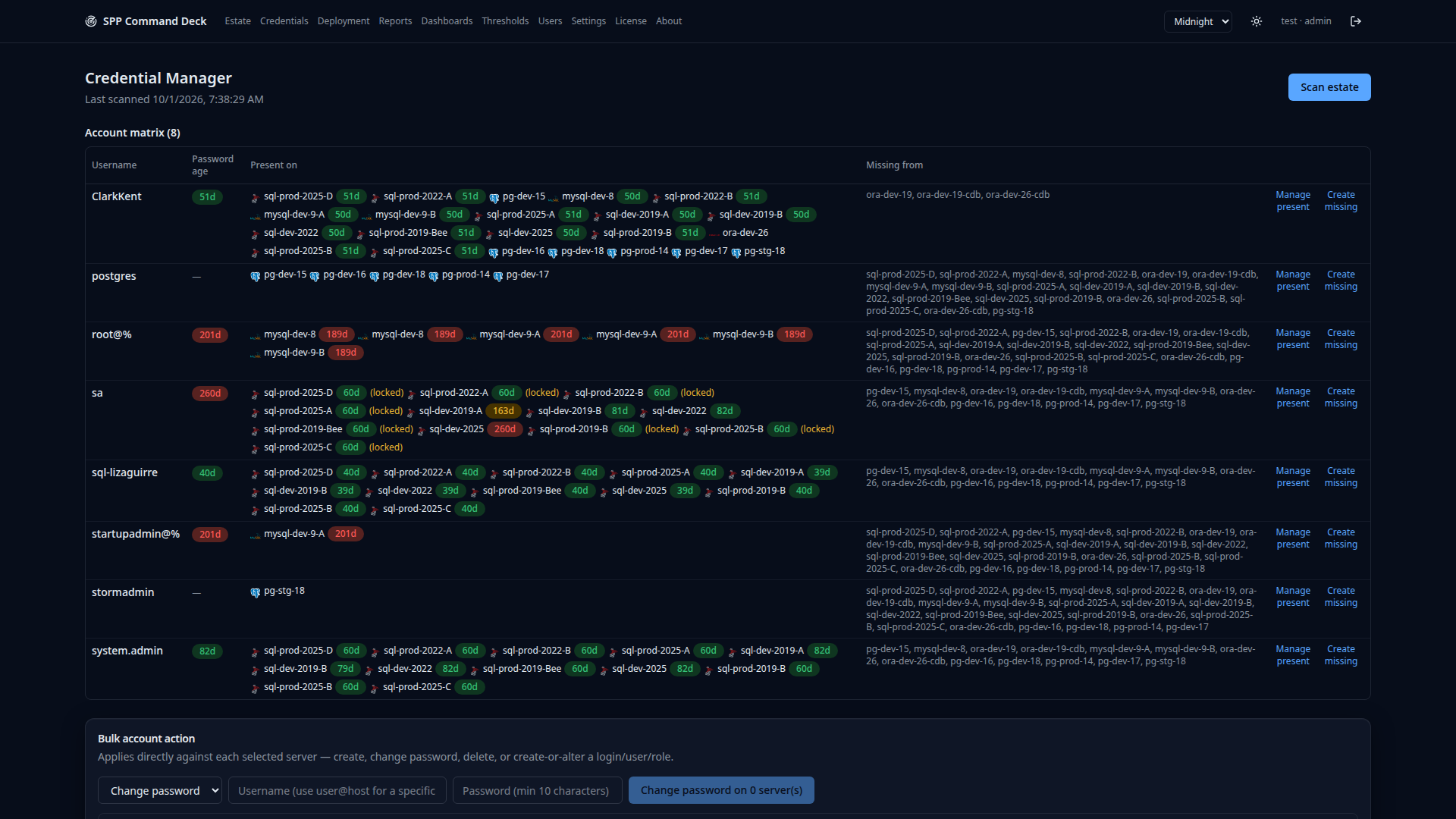Viewport: 1456px width, 819px height.
Task: Click the MySQL icon beside mysql-dev-9-A in startupadmin@% row
Action: tap(256, 535)
